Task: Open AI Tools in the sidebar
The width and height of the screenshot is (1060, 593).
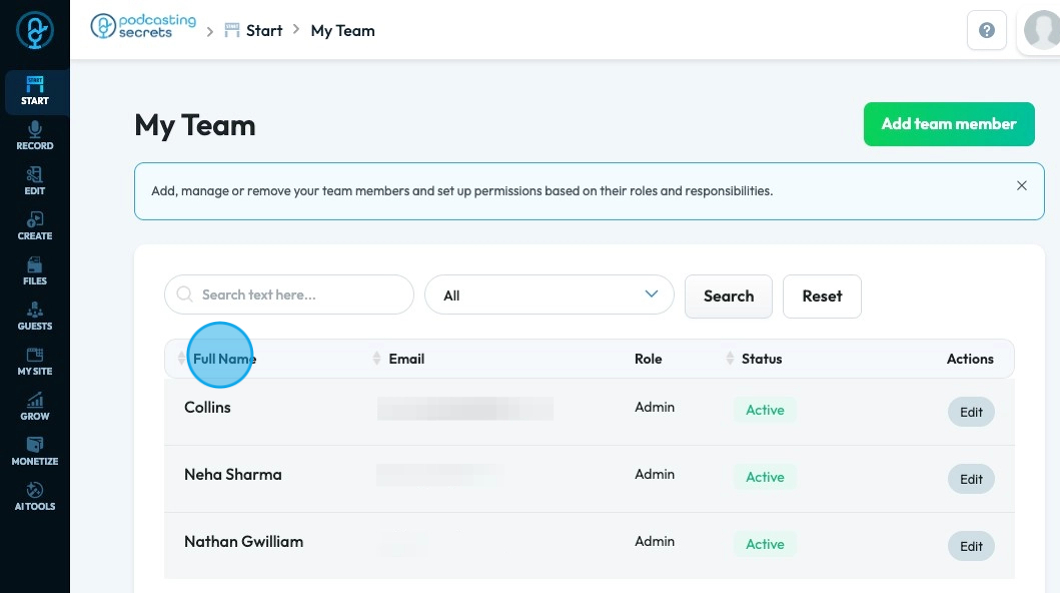Action: (x=35, y=496)
